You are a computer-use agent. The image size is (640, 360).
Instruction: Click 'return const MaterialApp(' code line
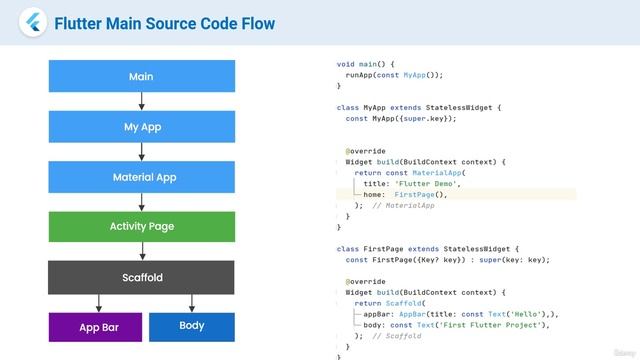[x=410, y=173]
